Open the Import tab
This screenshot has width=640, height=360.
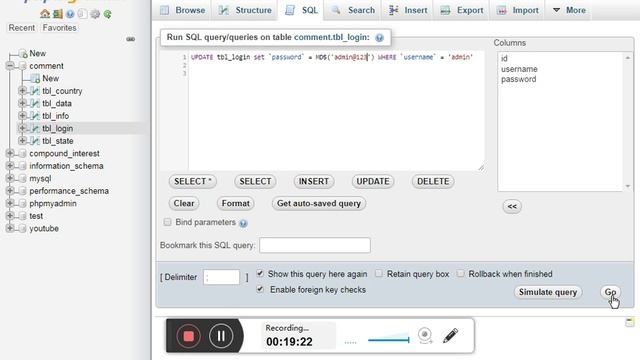pos(518,10)
